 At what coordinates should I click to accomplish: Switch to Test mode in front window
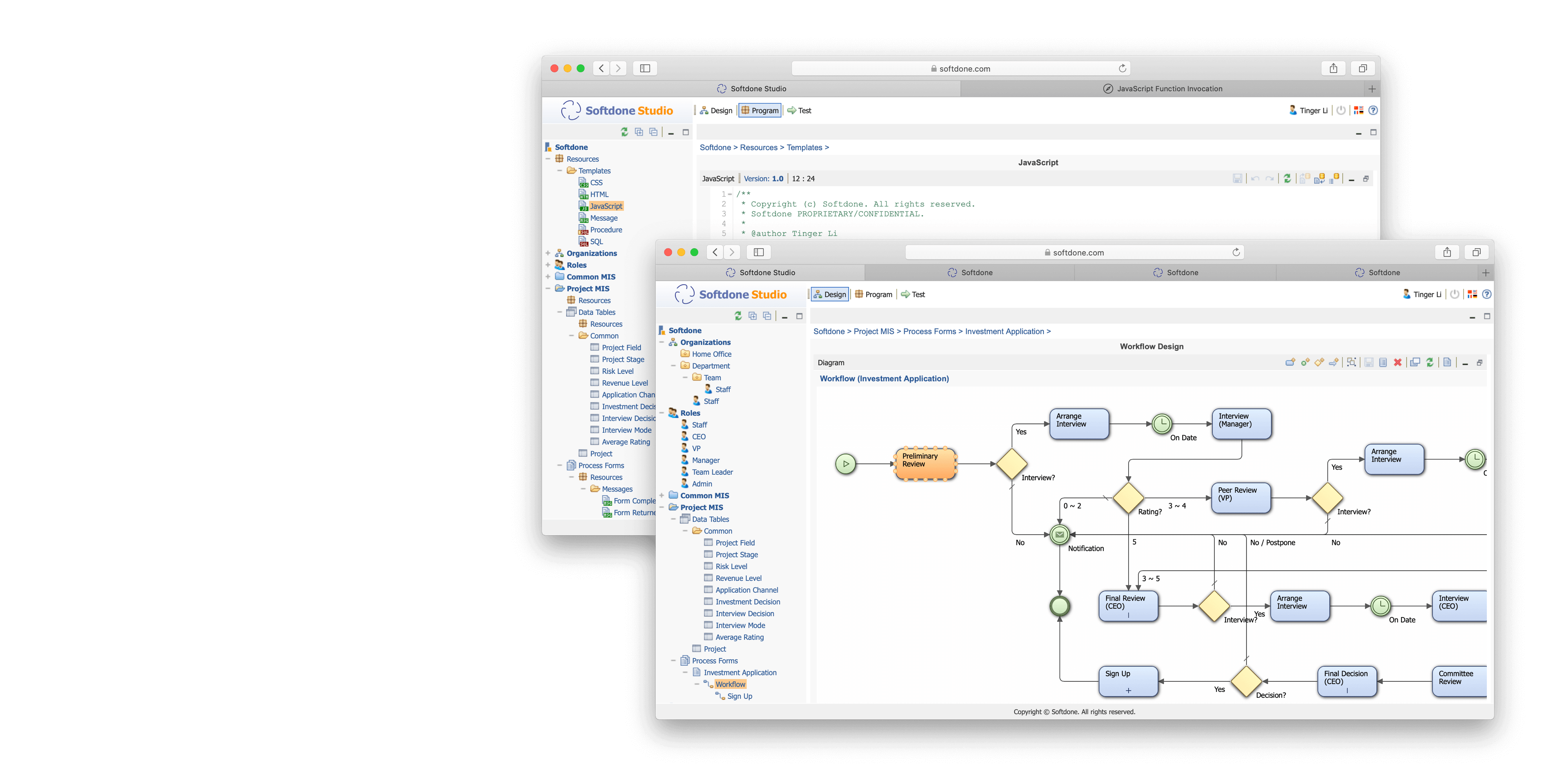(913, 295)
